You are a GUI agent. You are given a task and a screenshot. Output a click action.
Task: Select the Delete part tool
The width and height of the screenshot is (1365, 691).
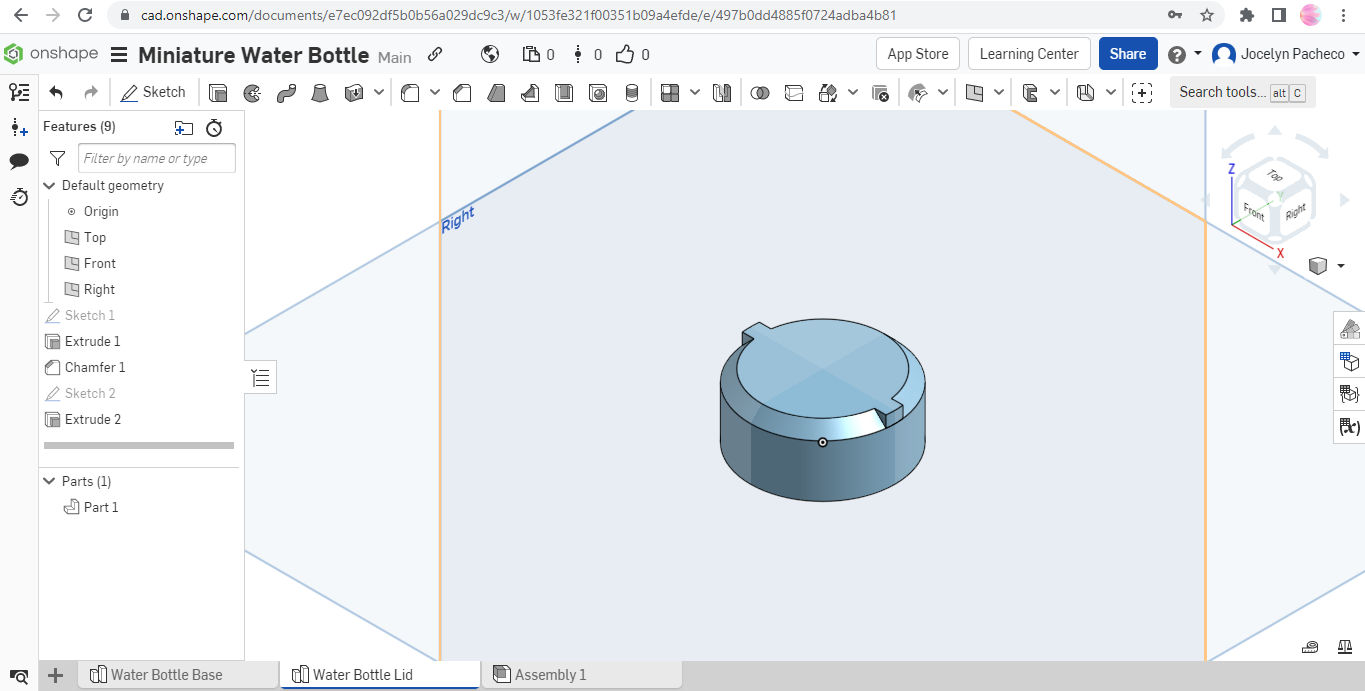point(880,93)
